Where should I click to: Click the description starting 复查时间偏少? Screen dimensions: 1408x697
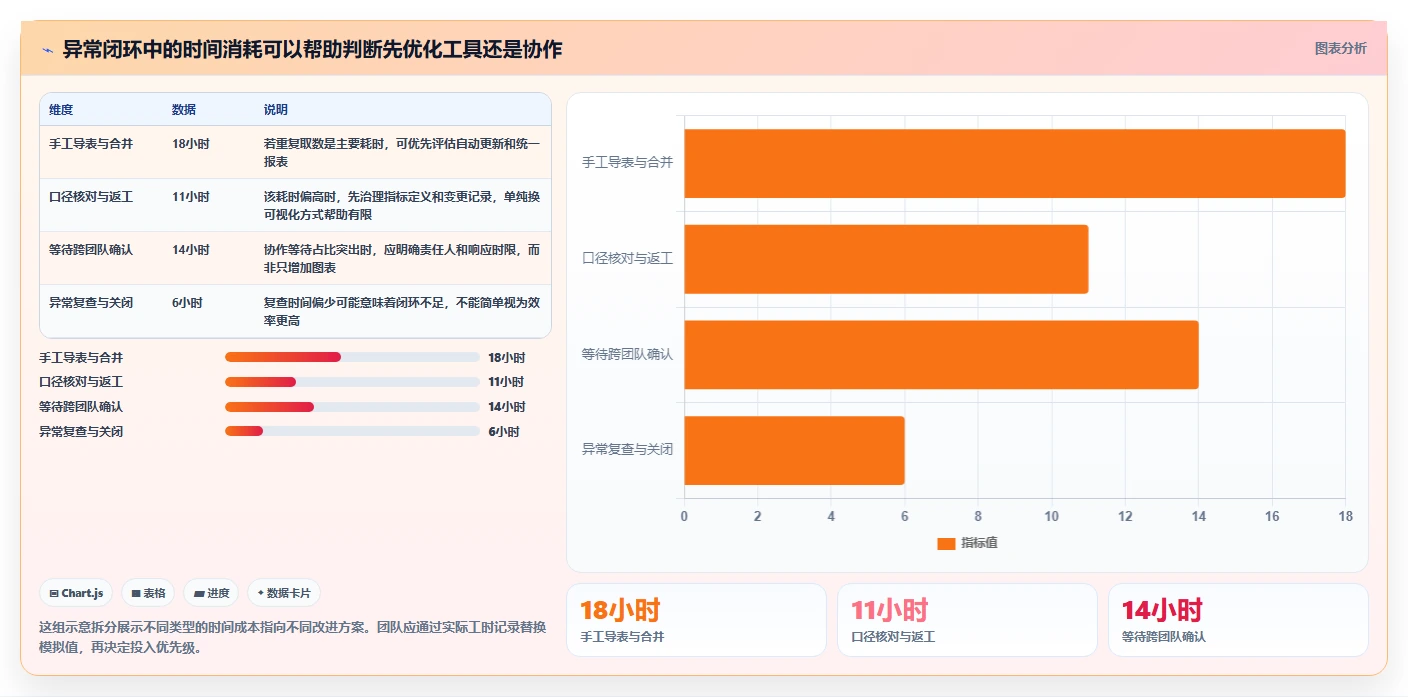pos(402,312)
